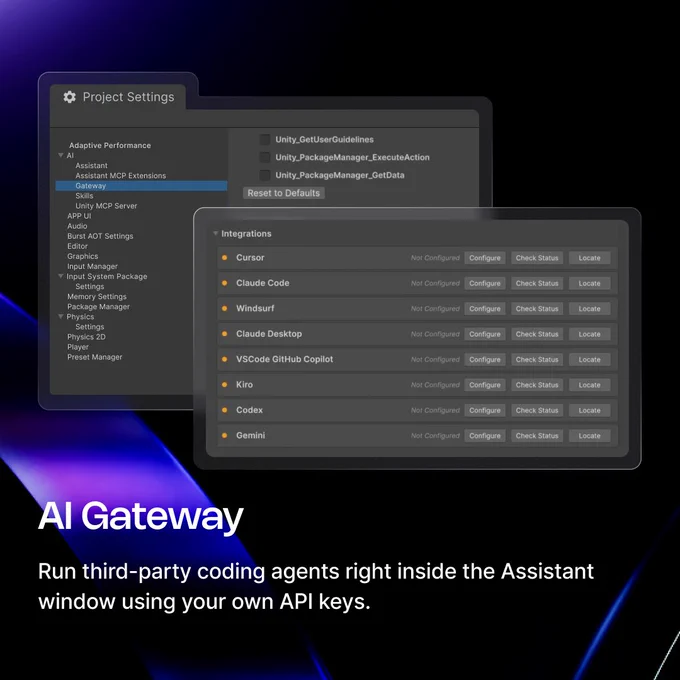Configure the Windsurf integration

(485, 308)
